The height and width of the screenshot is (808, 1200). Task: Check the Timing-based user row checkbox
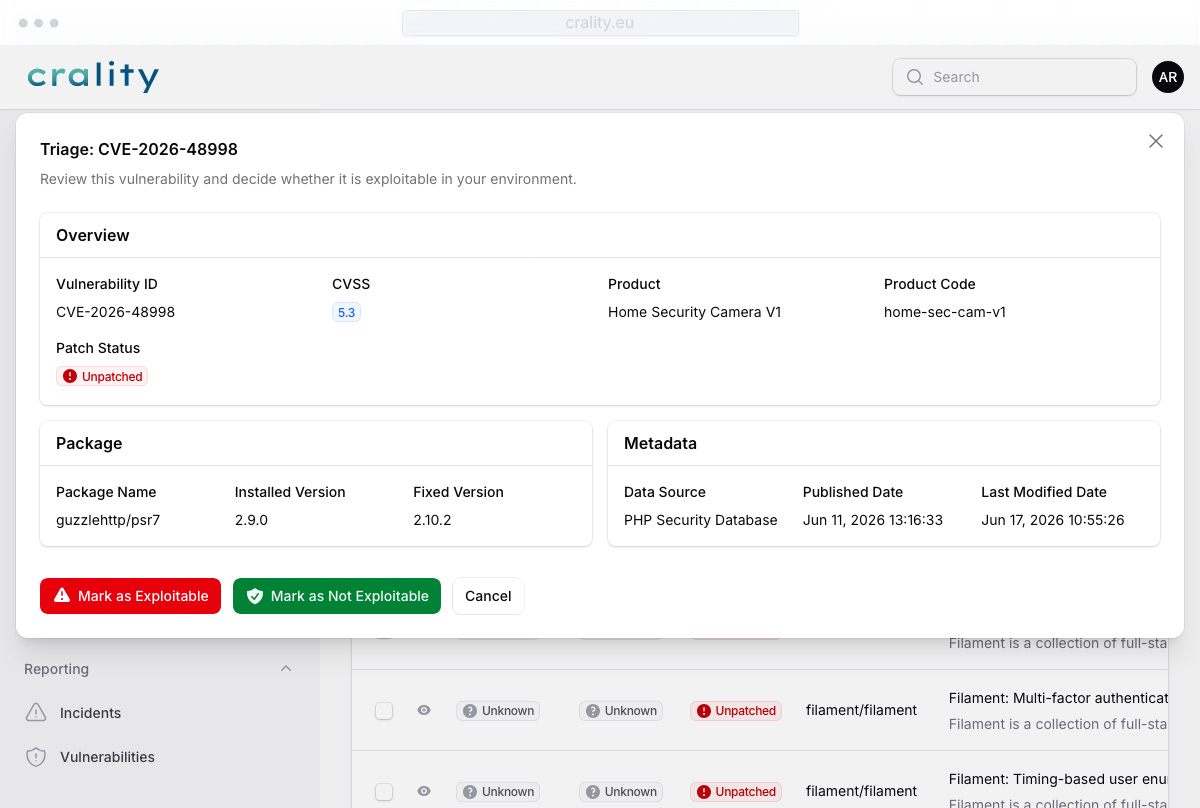point(384,792)
